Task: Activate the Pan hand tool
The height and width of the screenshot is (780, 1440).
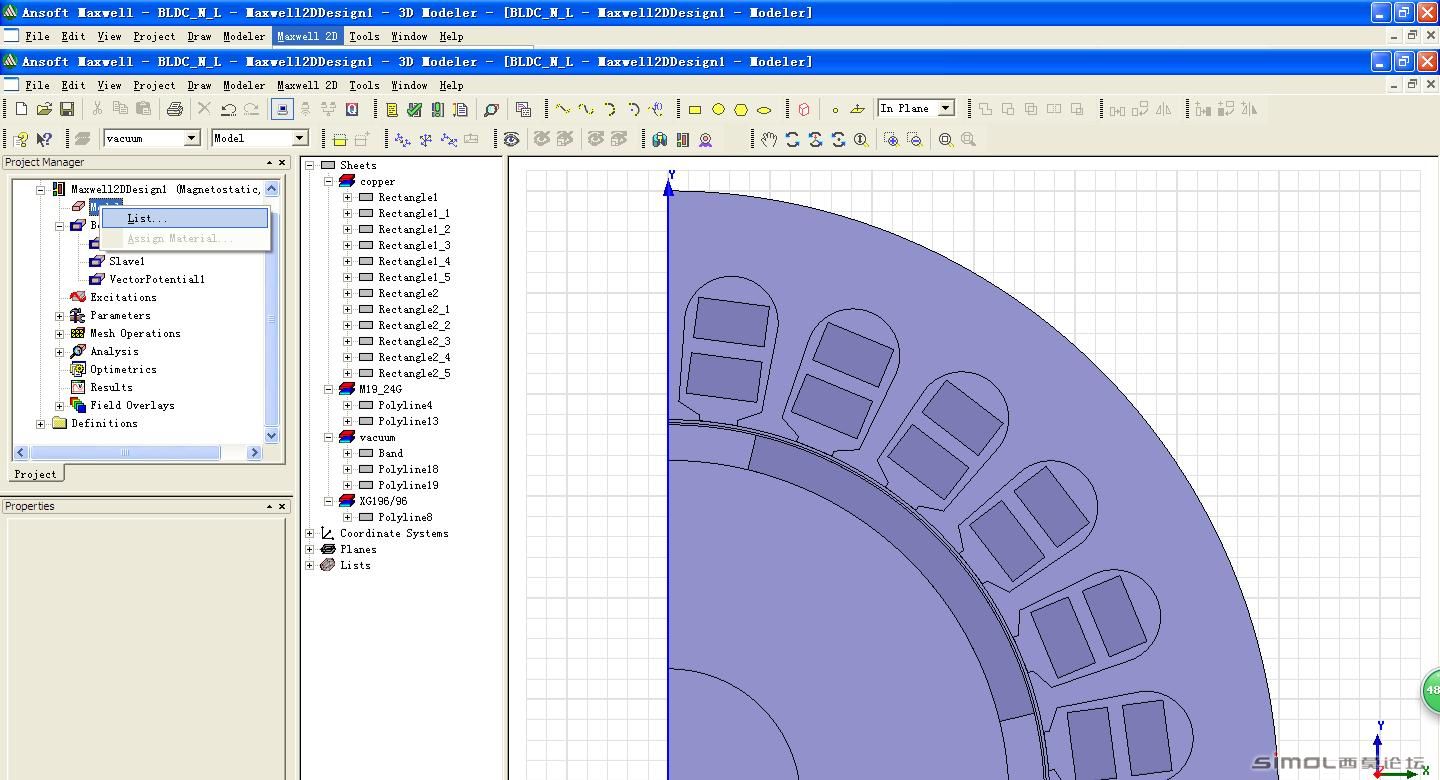Action: pos(769,140)
